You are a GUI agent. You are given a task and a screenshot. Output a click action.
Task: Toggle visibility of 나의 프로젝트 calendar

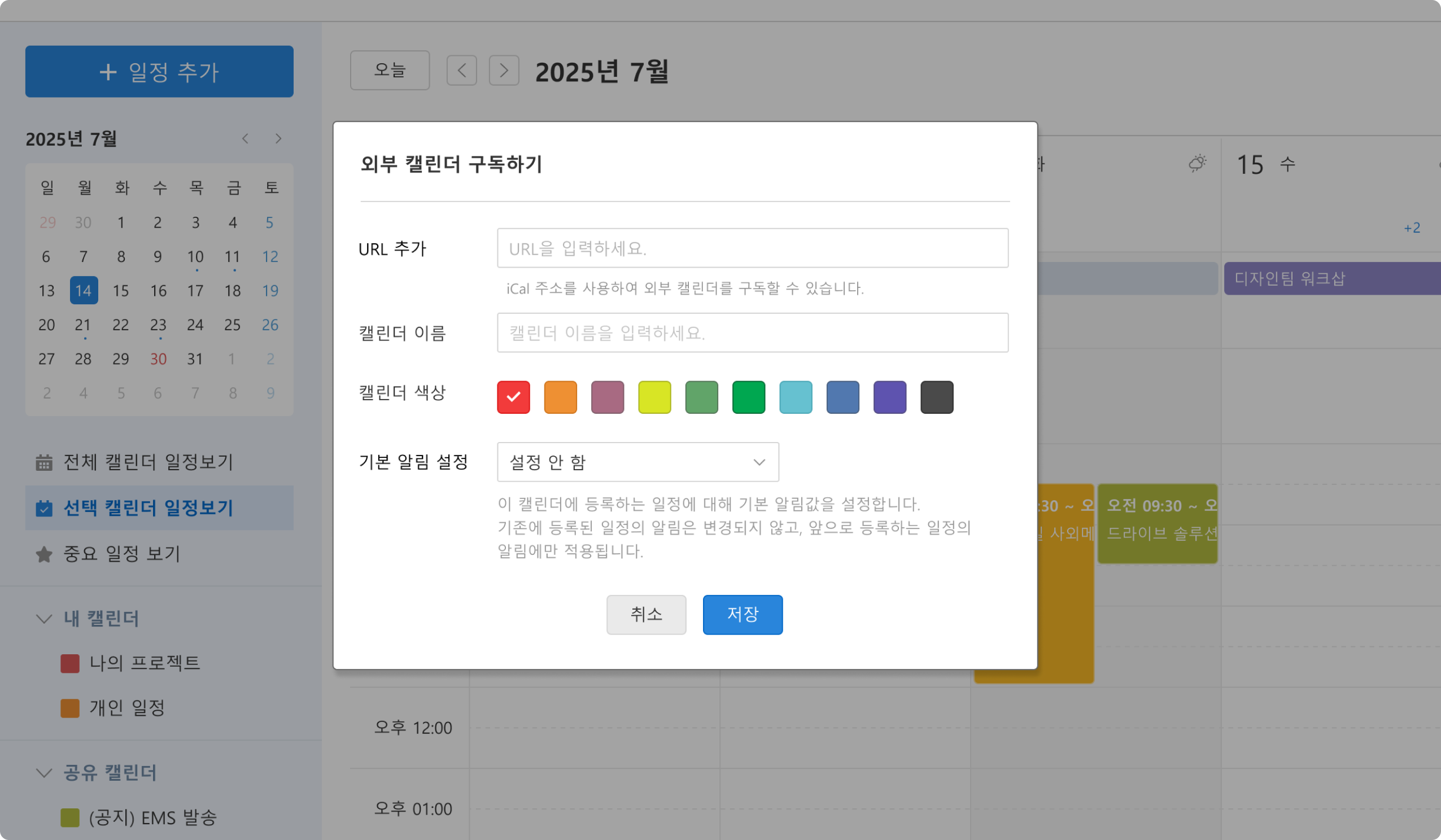click(70, 663)
